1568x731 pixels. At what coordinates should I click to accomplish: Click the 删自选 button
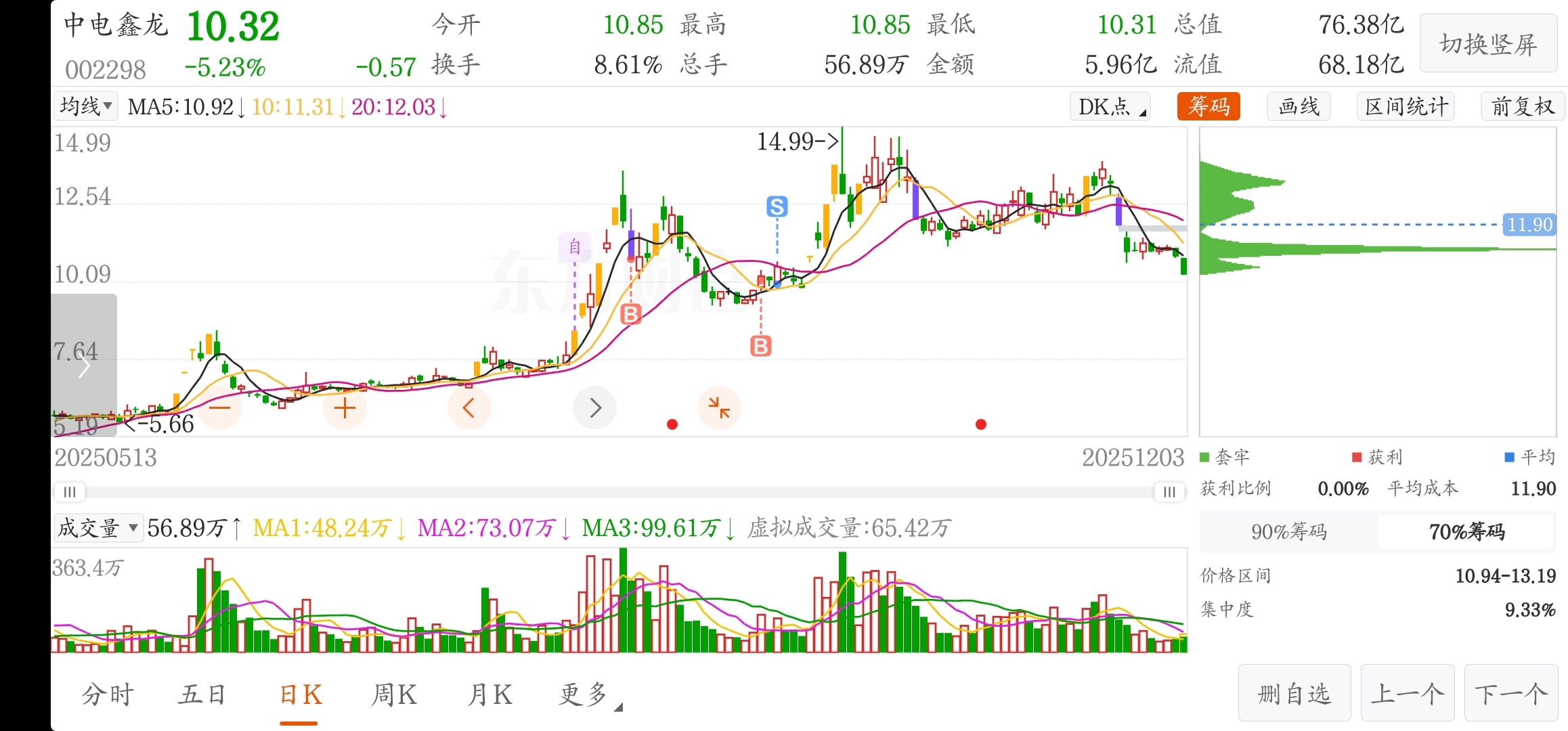tap(1294, 694)
